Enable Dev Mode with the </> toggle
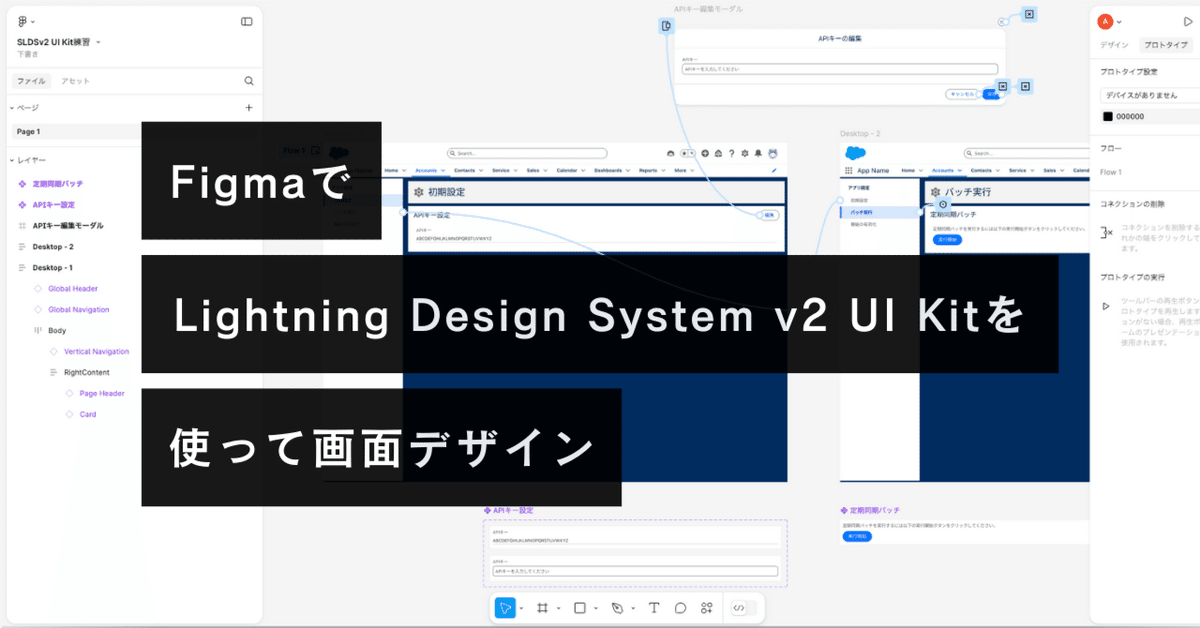This screenshot has height=628, width=1200. click(x=738, y=607)
